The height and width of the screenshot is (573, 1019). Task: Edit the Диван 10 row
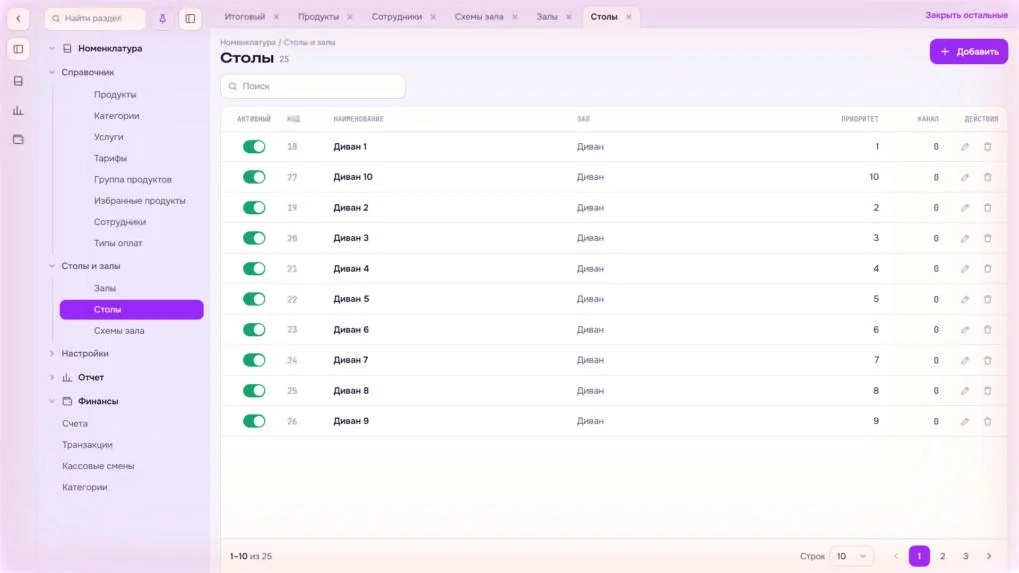click(x=965, y=177)
